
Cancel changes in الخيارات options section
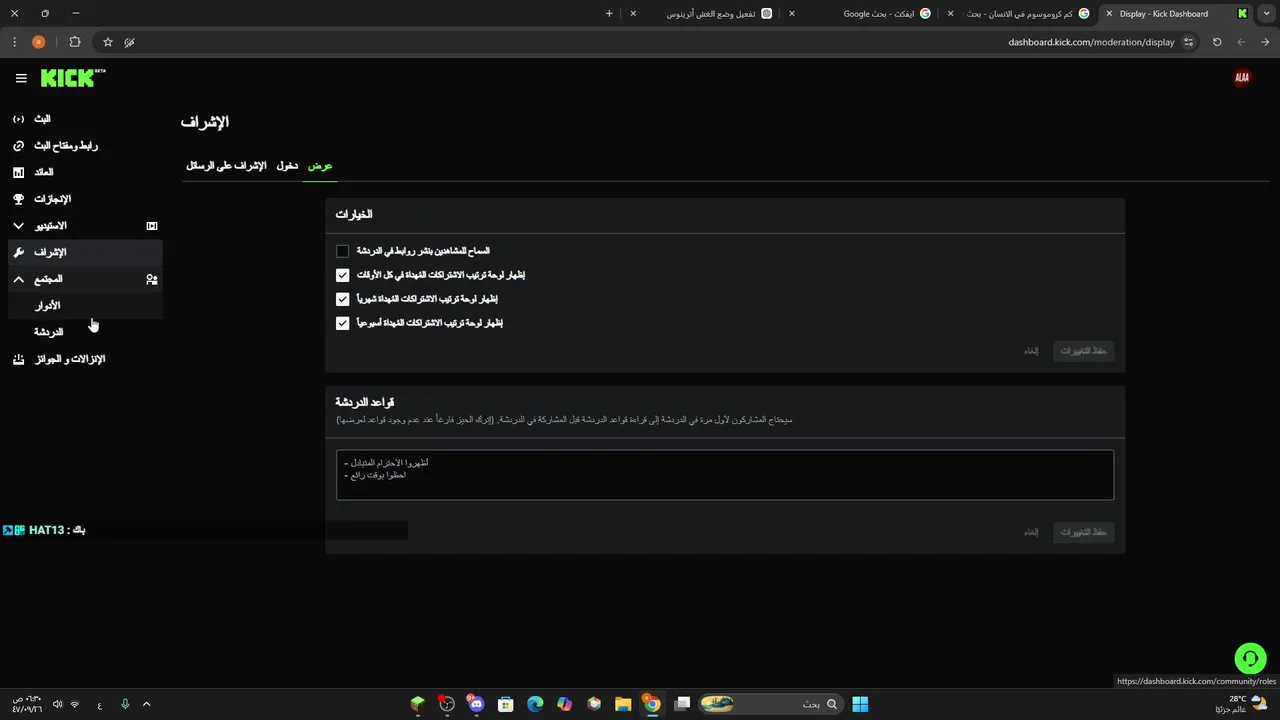click(1031, 351)
